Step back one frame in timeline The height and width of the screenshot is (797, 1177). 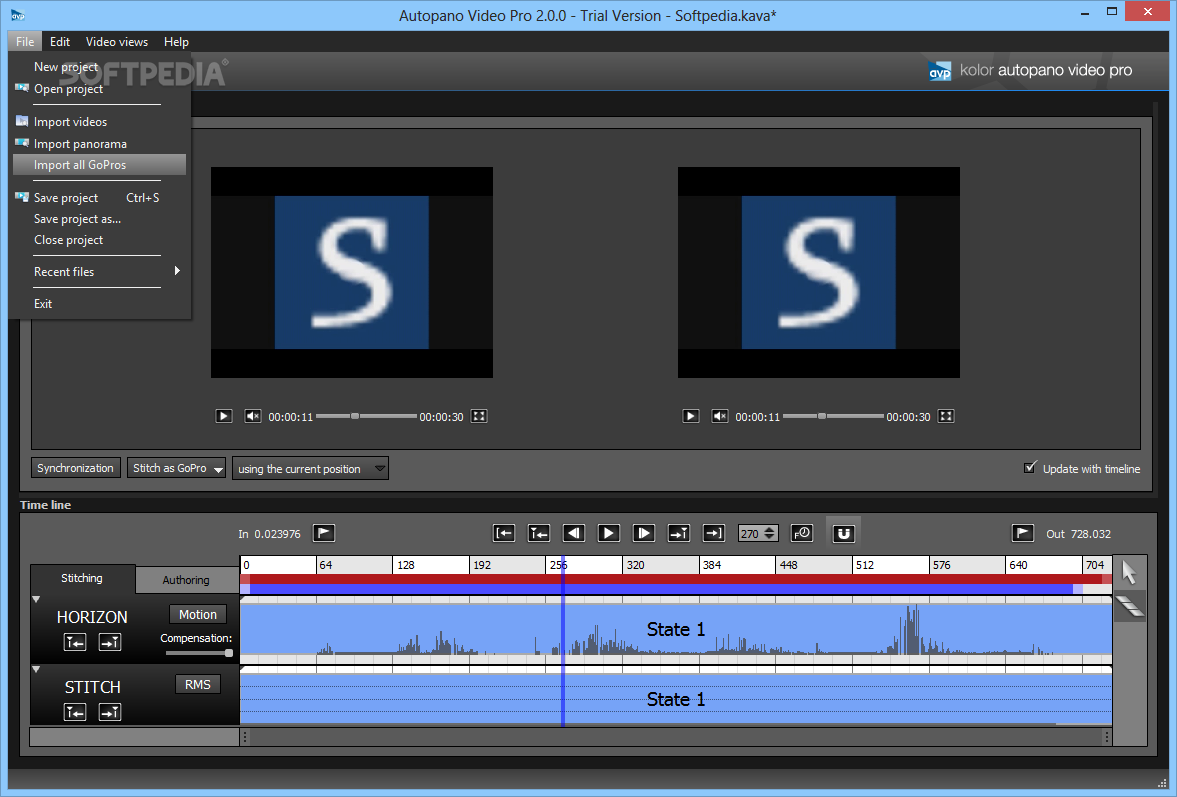tap(573, 533)
